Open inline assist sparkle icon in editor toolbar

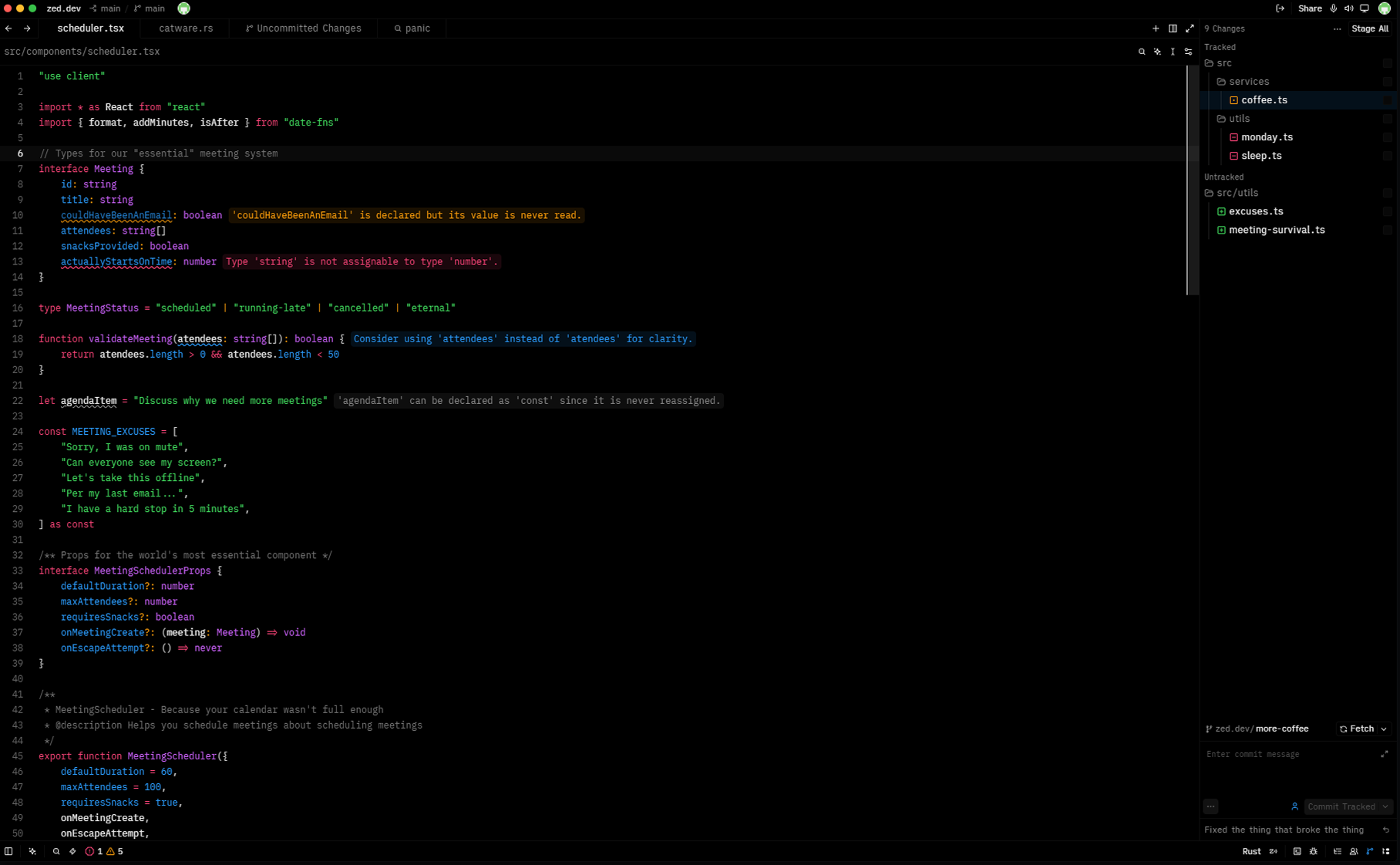pyautogui.click(x=1157, y=52)
